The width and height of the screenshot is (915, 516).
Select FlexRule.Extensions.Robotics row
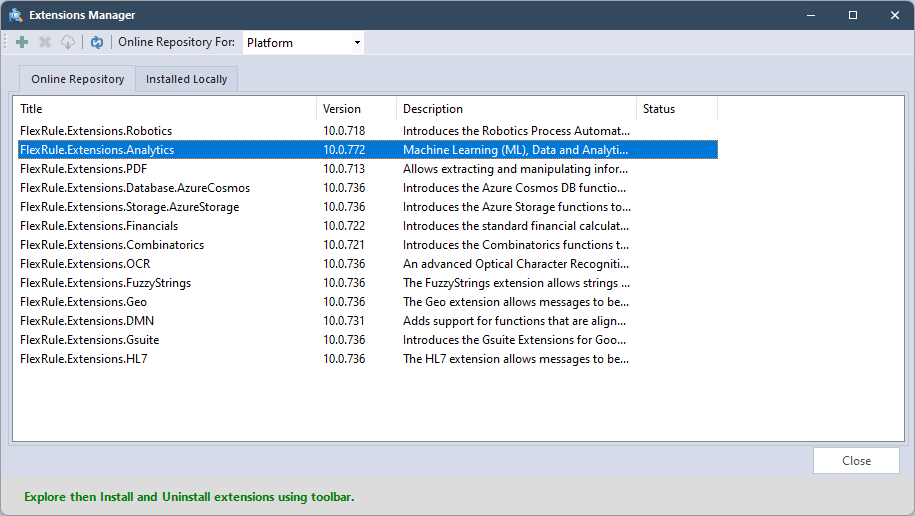pyautogui.click(x=368, y=131)
